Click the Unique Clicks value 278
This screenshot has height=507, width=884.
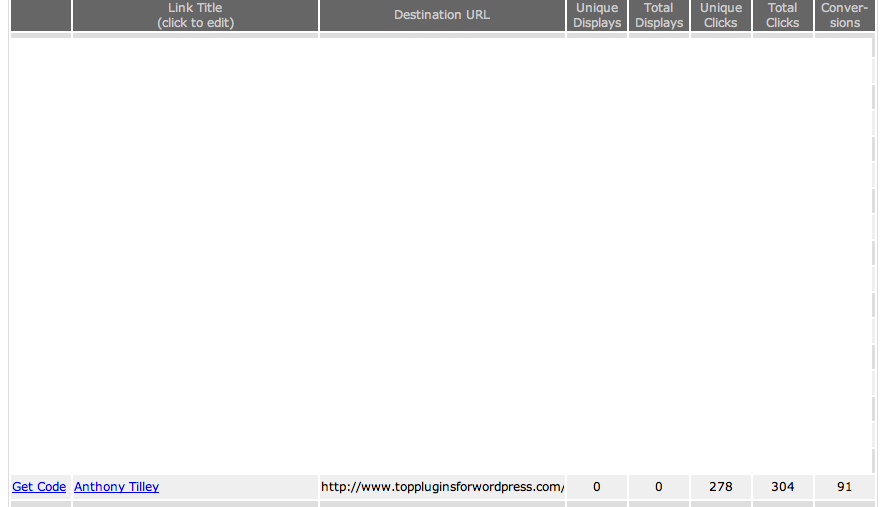[721, 487]
